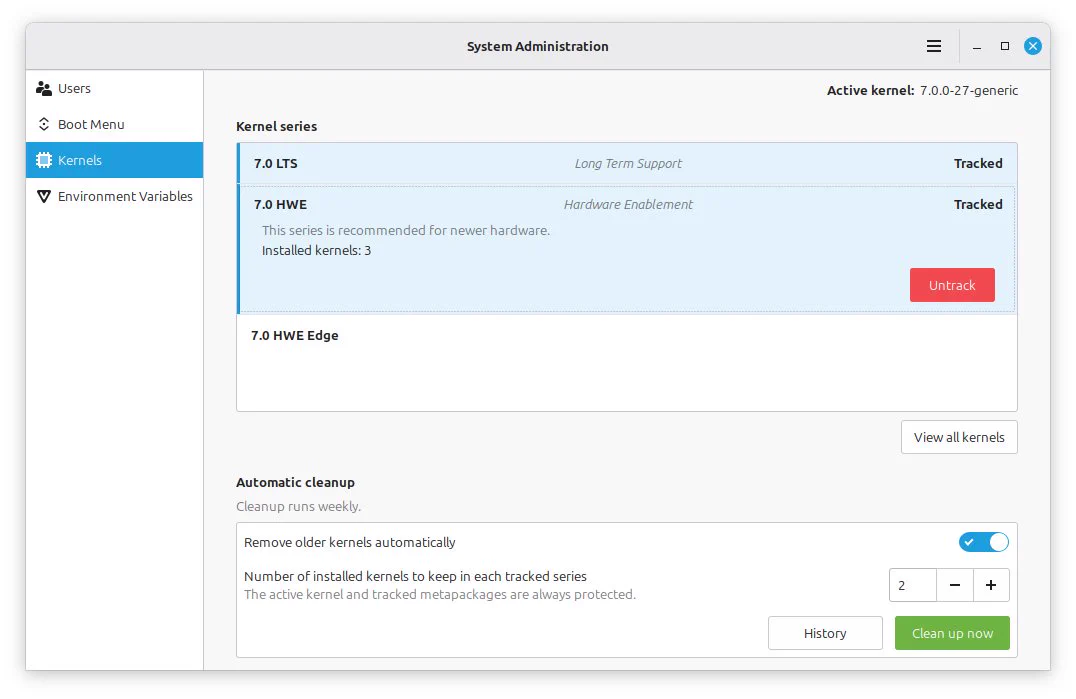The width and height of the screenshot is (1076, 699).
Task: Click the Hardware Enablement description
Action: point(628,204)
